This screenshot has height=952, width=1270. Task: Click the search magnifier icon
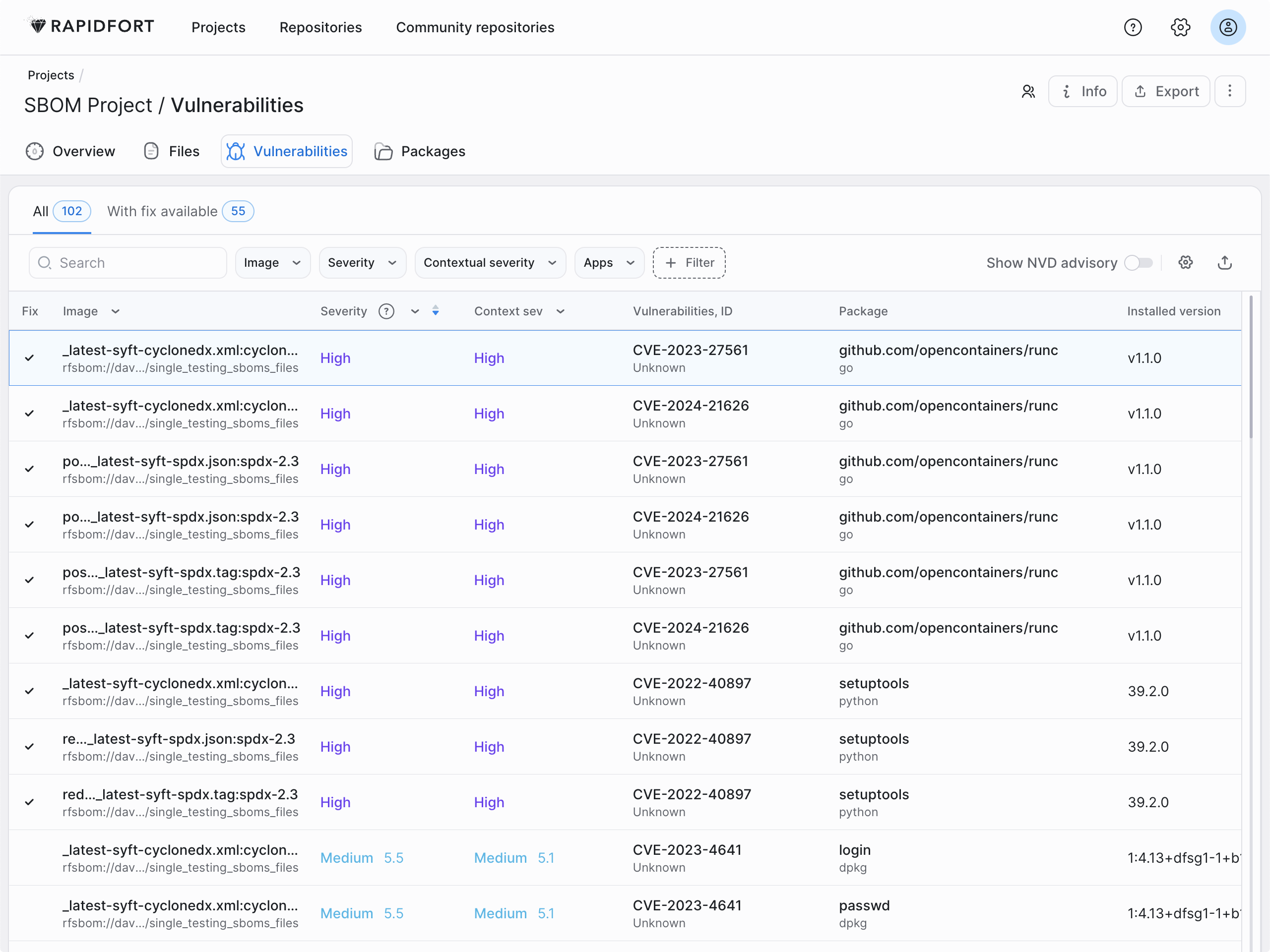coord(44,263)
